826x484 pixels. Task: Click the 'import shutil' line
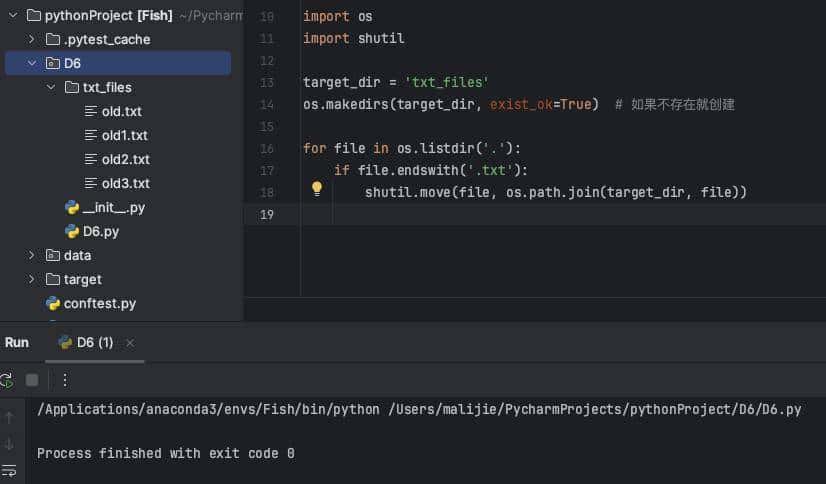353,38
